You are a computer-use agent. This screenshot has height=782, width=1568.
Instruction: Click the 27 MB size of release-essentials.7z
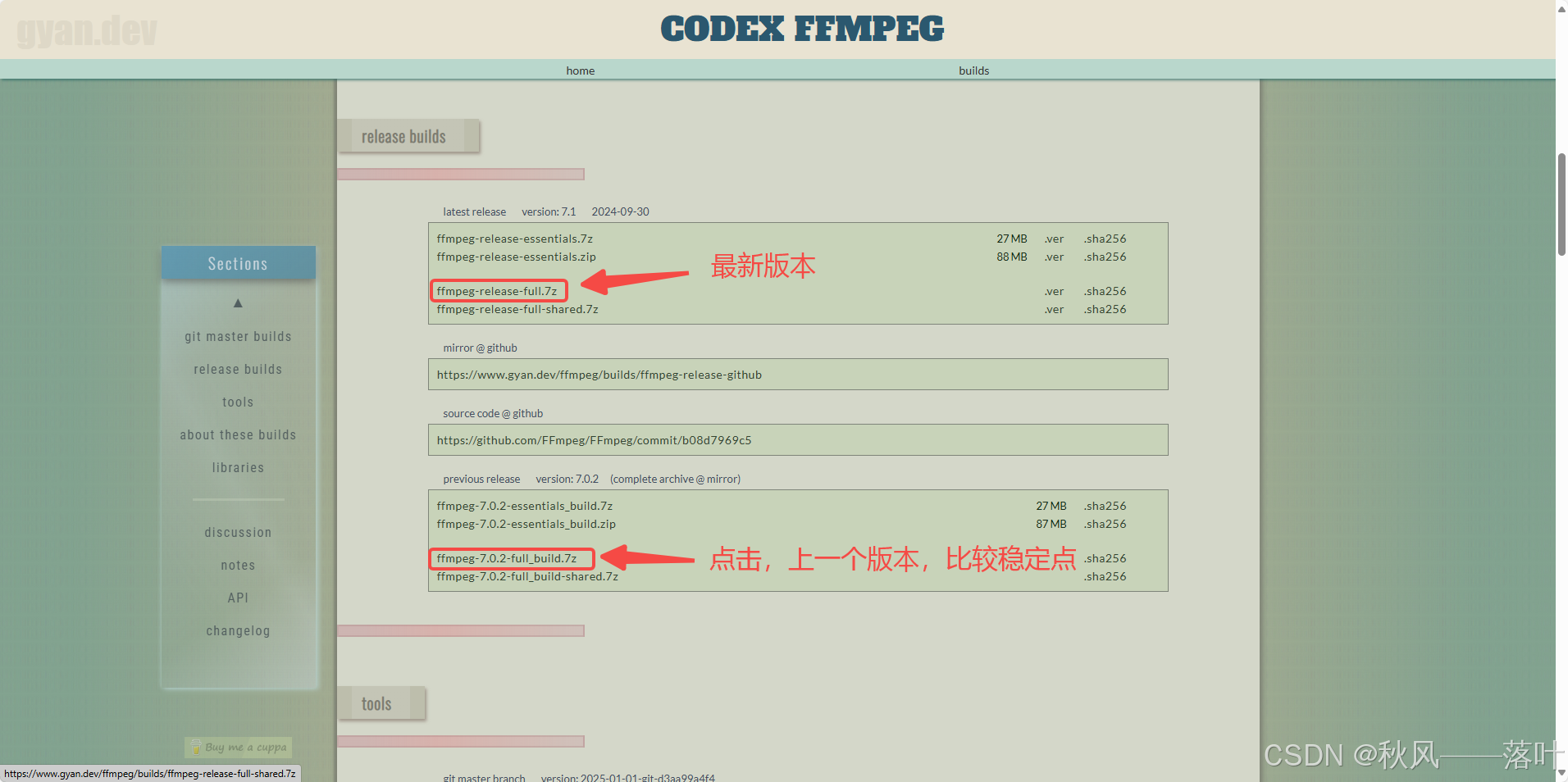[x=1011, y=239]
